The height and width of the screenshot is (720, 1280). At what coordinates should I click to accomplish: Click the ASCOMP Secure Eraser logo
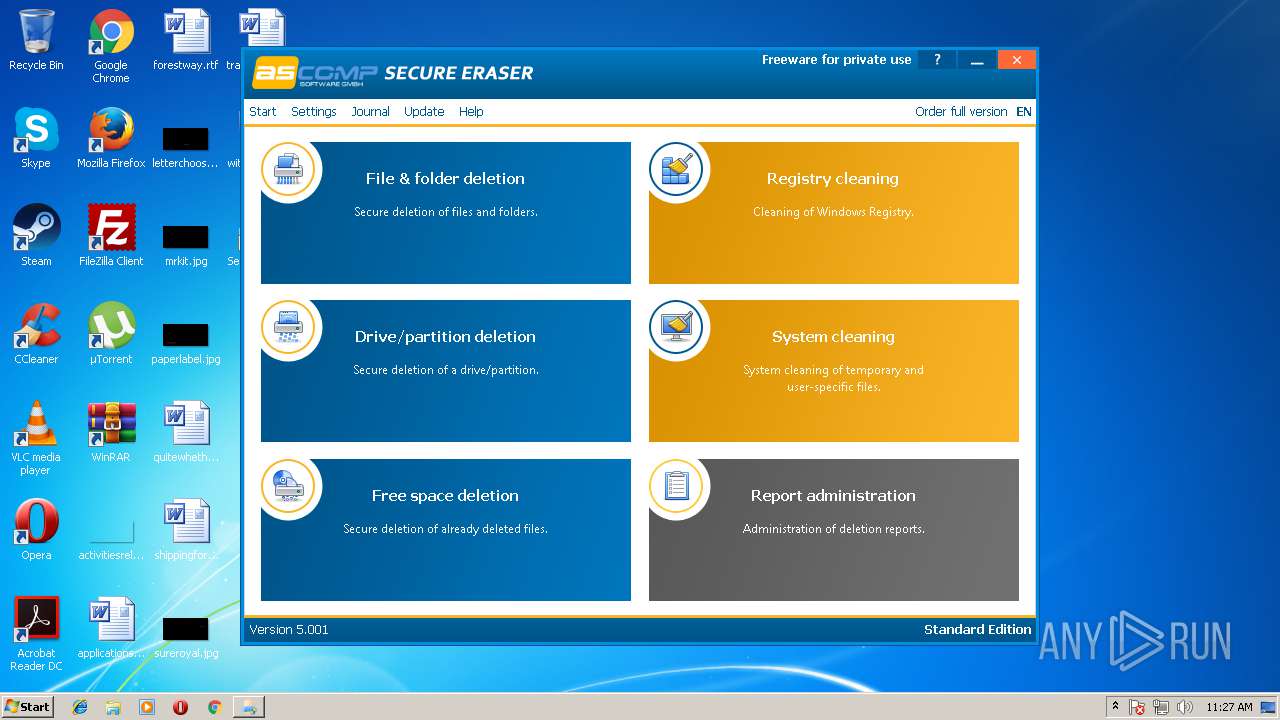point(393,73)
